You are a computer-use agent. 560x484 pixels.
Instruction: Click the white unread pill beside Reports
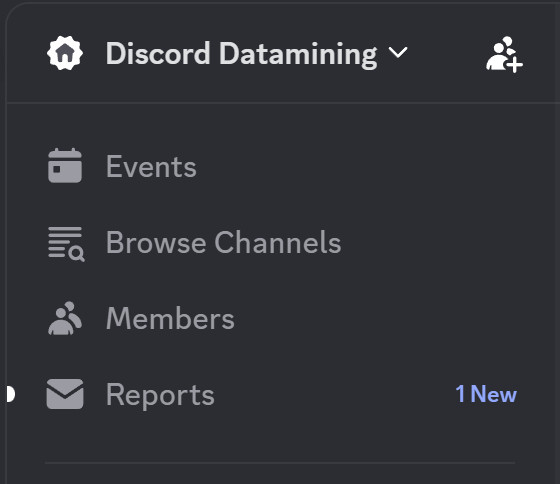tap(11, 394)
